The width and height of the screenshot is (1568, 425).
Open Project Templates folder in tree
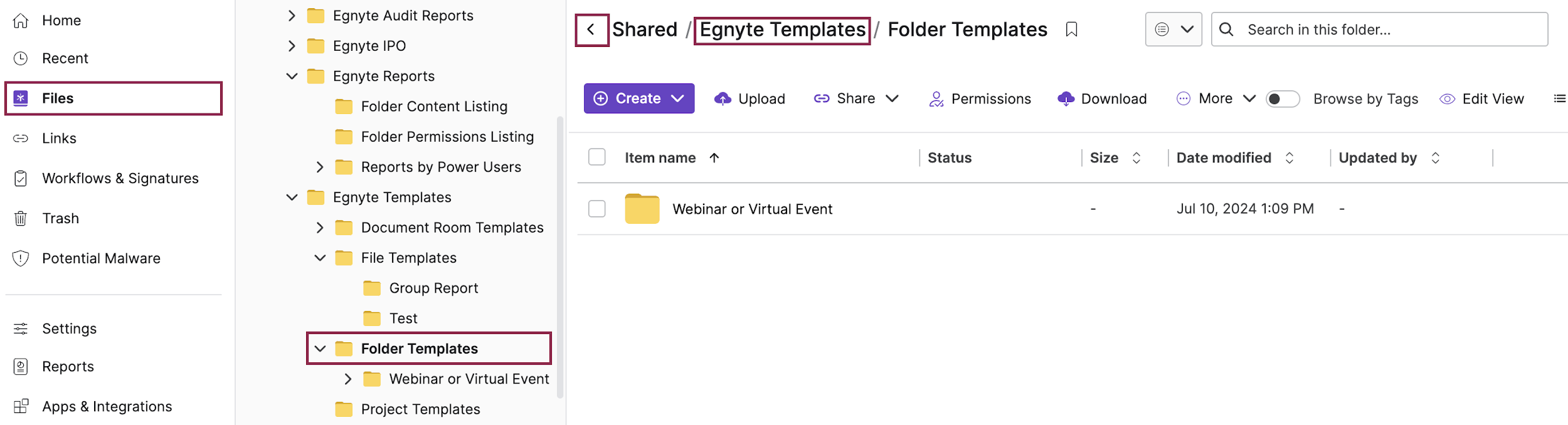point(420,409)
